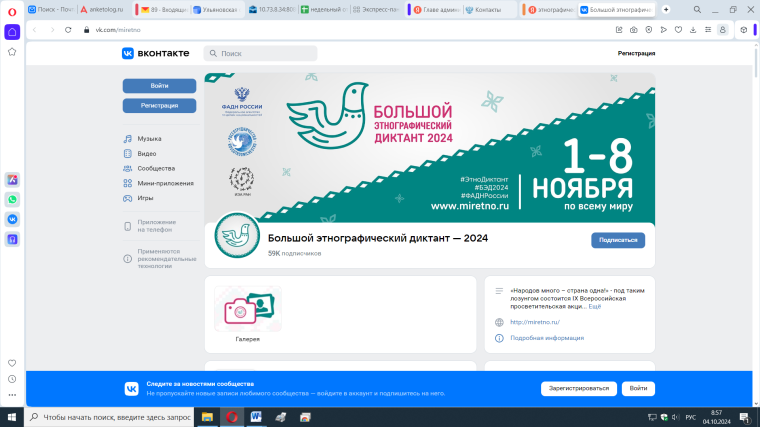The width and height of the screenshot is (760, 427).
Task: Click 'Зарегистрироваться' in the blue banner
Action: tap(579, 388)
